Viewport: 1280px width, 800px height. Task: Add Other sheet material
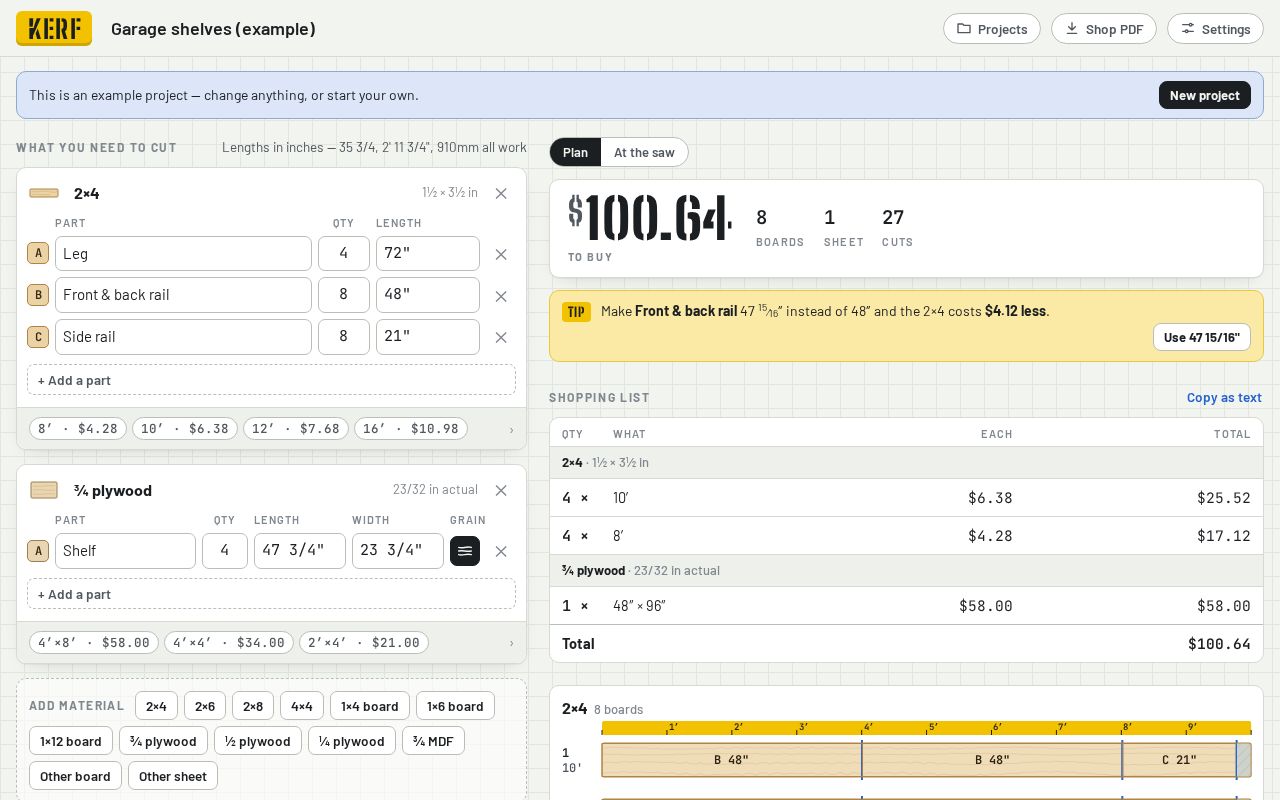click(173, 776)
